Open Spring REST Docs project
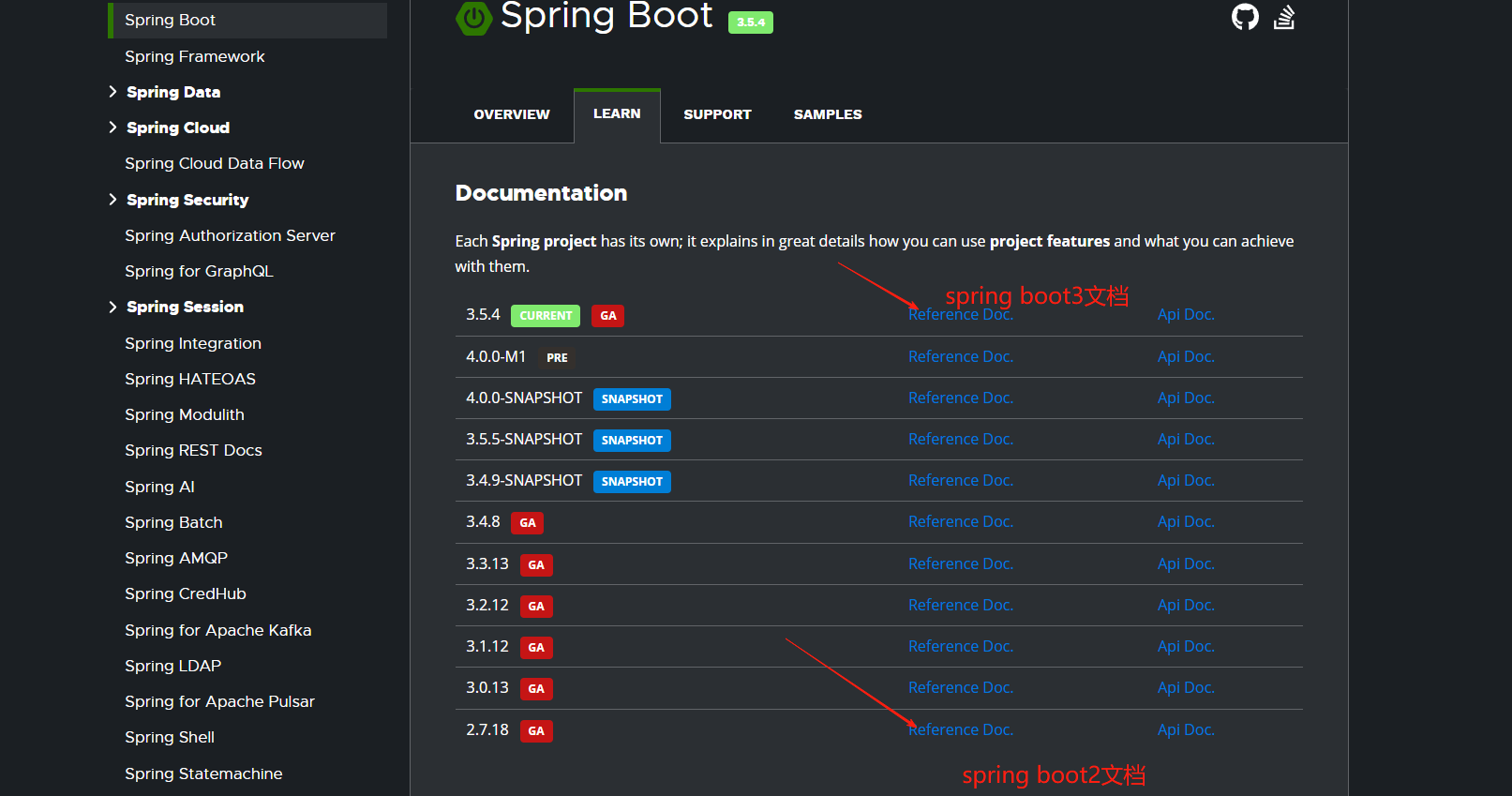 pos(193,450)
